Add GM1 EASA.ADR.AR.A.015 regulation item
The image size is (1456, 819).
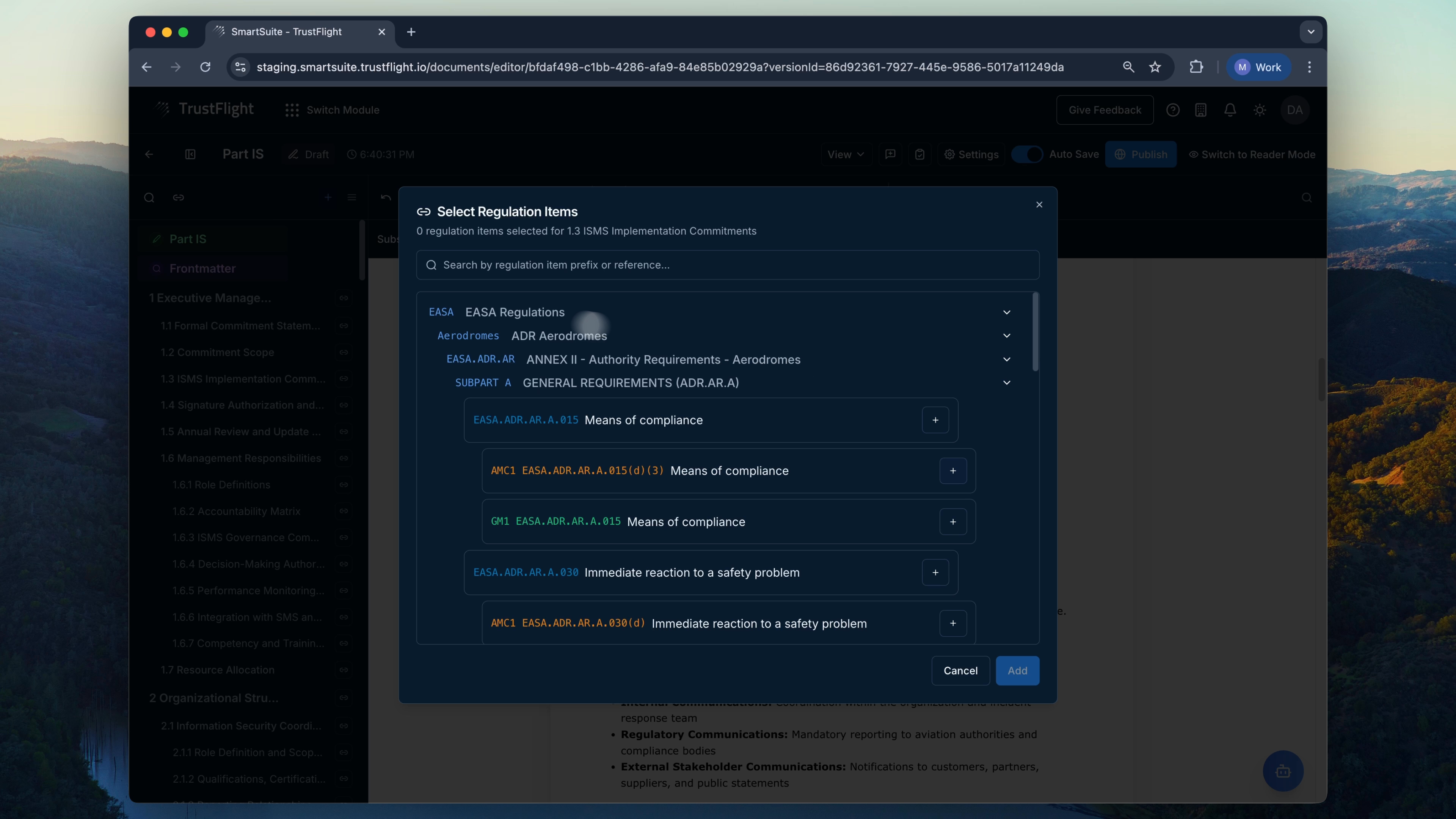(x=953, y=522)
